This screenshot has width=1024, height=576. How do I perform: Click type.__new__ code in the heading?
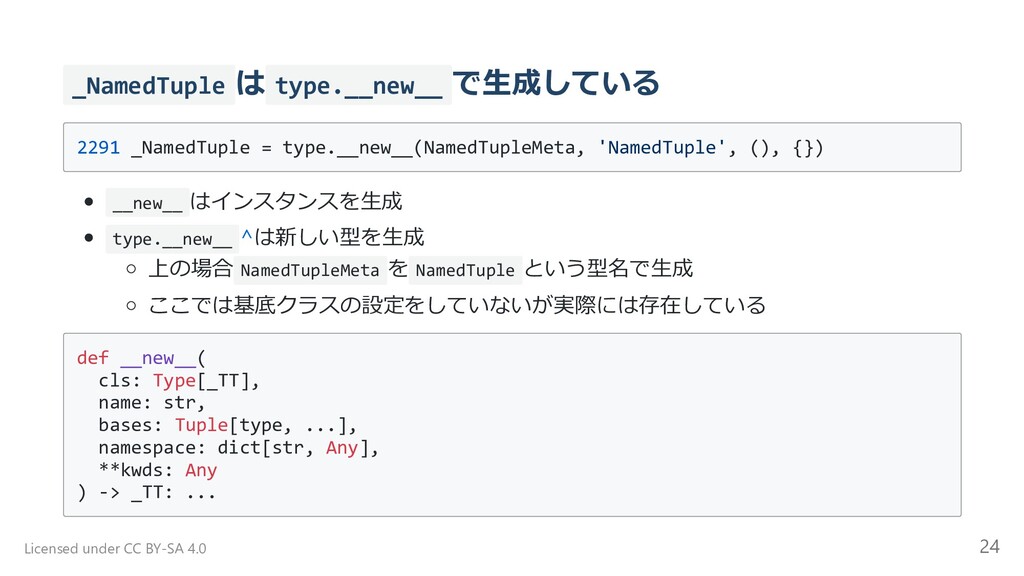pyautogui.click(x=359, y=86)
